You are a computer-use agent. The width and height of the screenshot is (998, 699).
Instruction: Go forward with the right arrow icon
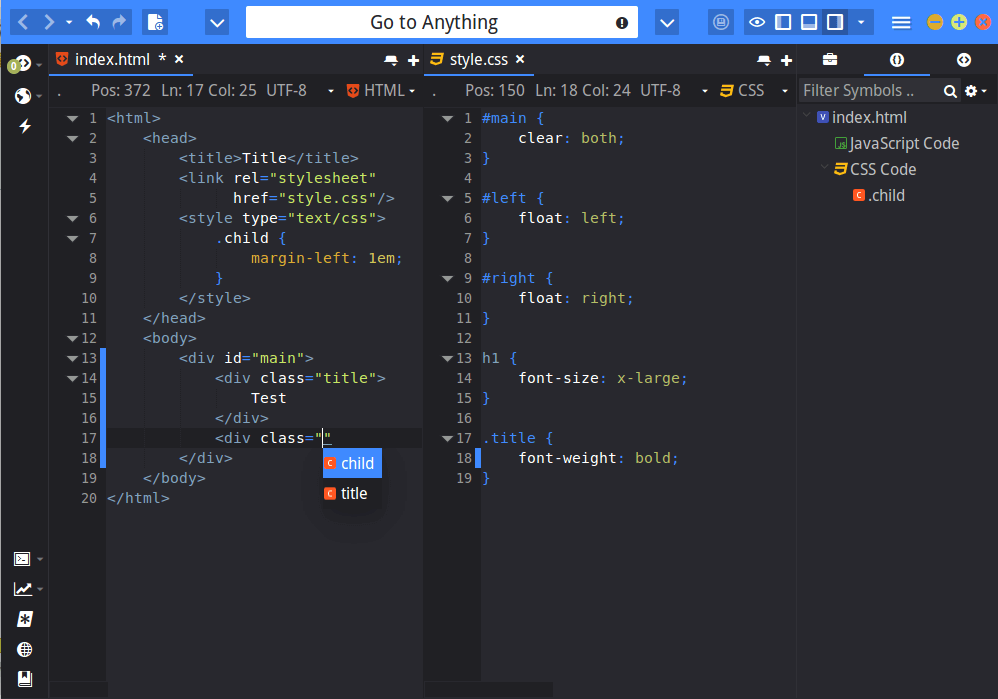(49, 22)
